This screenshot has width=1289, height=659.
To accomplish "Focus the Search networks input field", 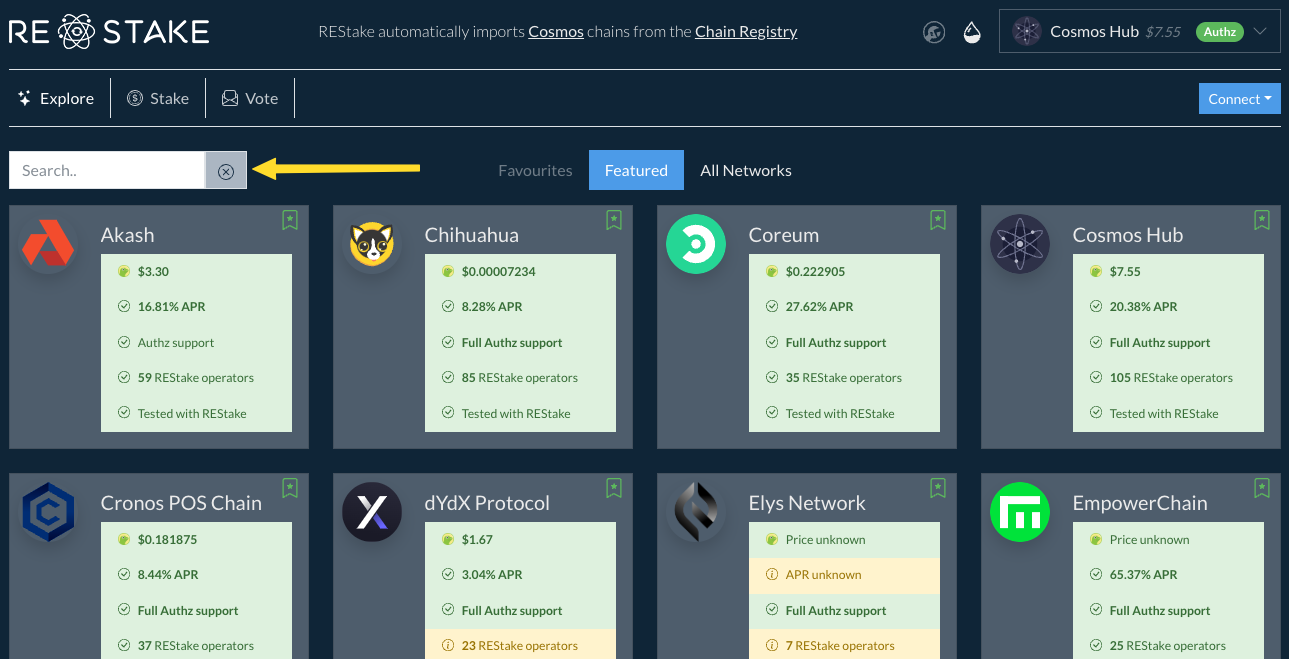I will click(107, 171).
